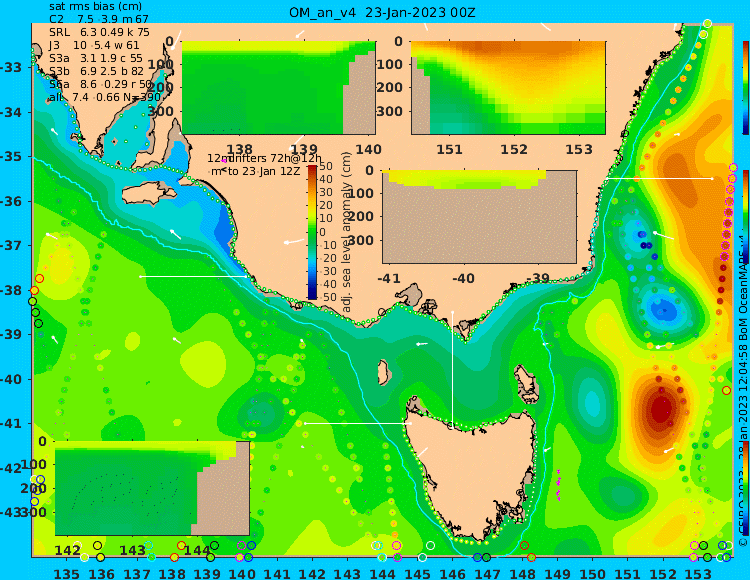The width and height of the screenshot is (750, 580).
Task: Click the title OM_an_v4 23-Jan-2023 00Z
Action: (382, 13)
